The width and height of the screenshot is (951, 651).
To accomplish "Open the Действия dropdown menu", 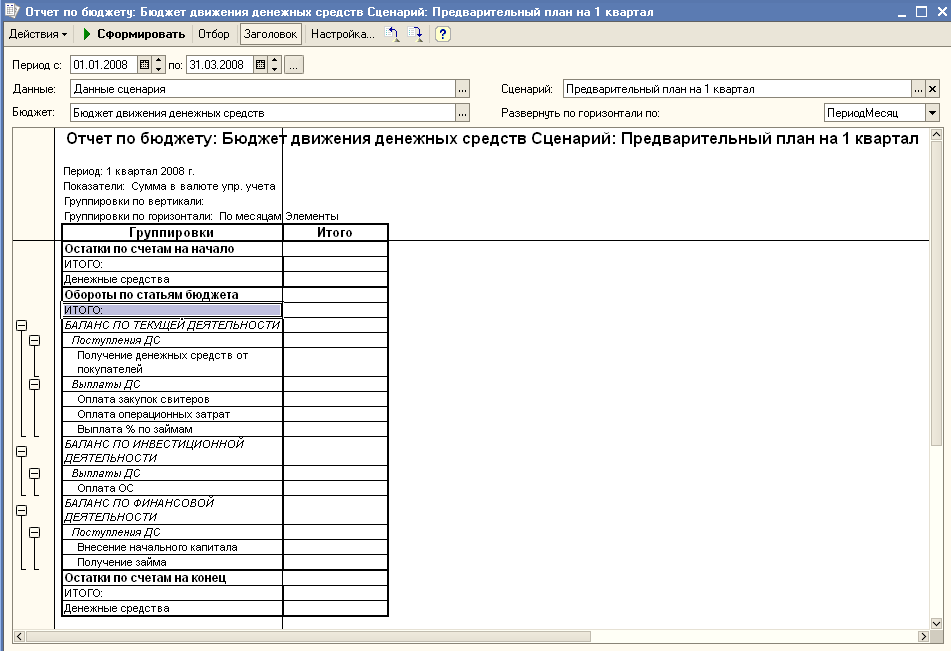I will 38,34.
